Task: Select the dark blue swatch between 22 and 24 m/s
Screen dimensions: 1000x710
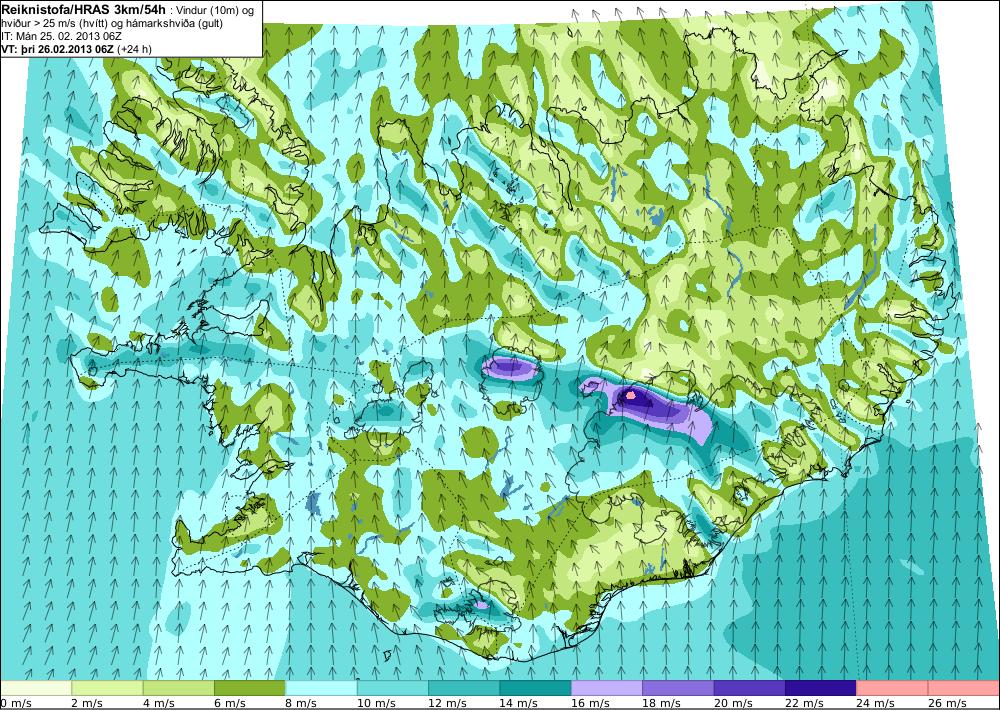Action: 821,688
